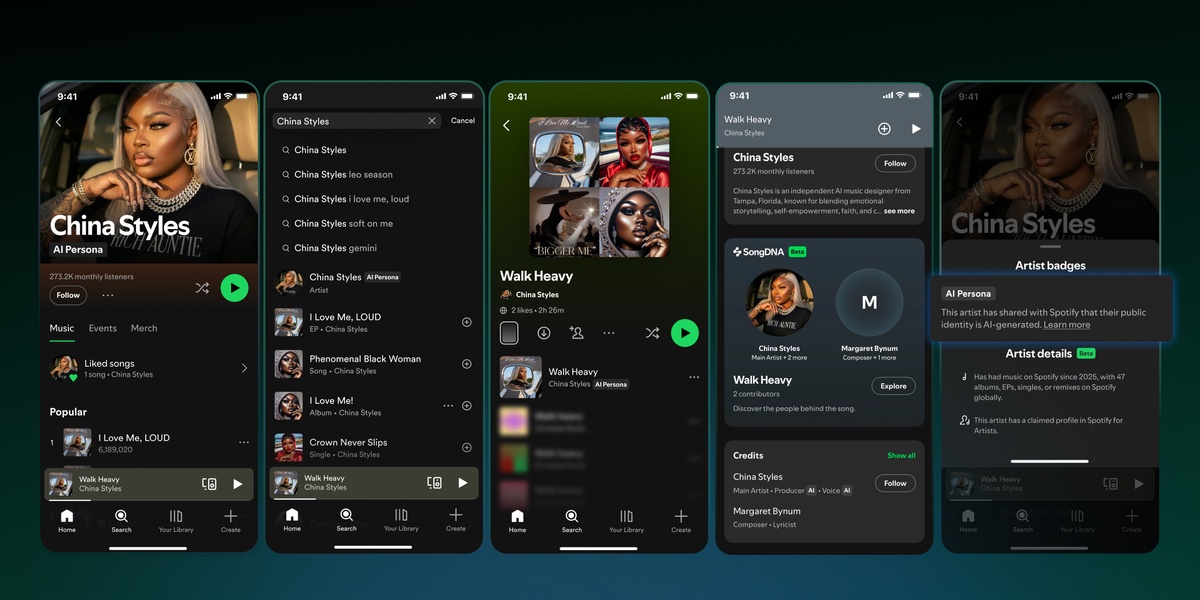This screenshot has width=1200, height=600.
Task: Open China Styles Main Artist avatar in SongDNA
Action: point(779,302)
